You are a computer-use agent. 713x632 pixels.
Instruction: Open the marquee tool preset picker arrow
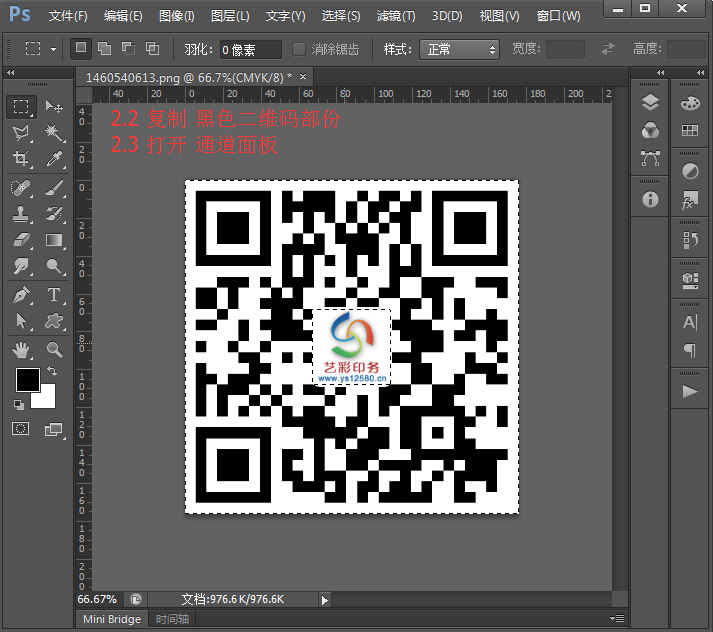53,49
